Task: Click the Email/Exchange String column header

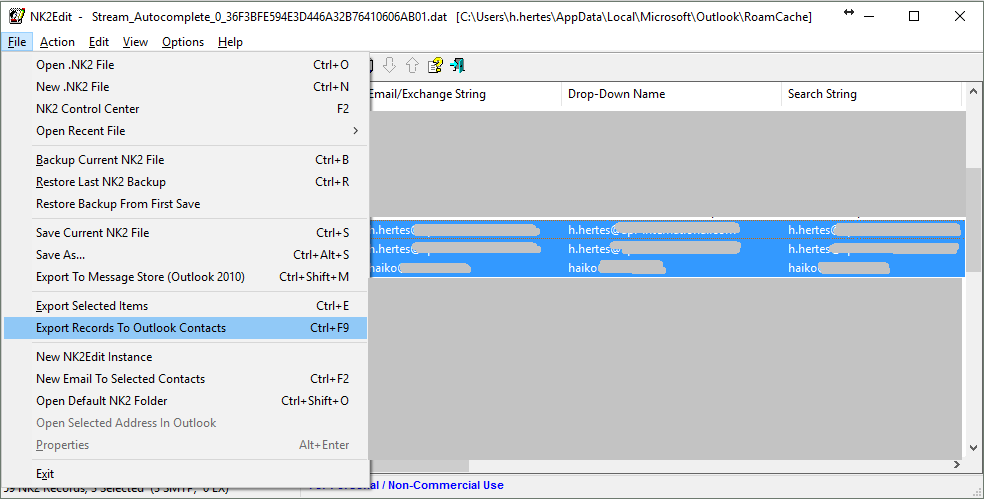Action: click(x=464, y=94)
